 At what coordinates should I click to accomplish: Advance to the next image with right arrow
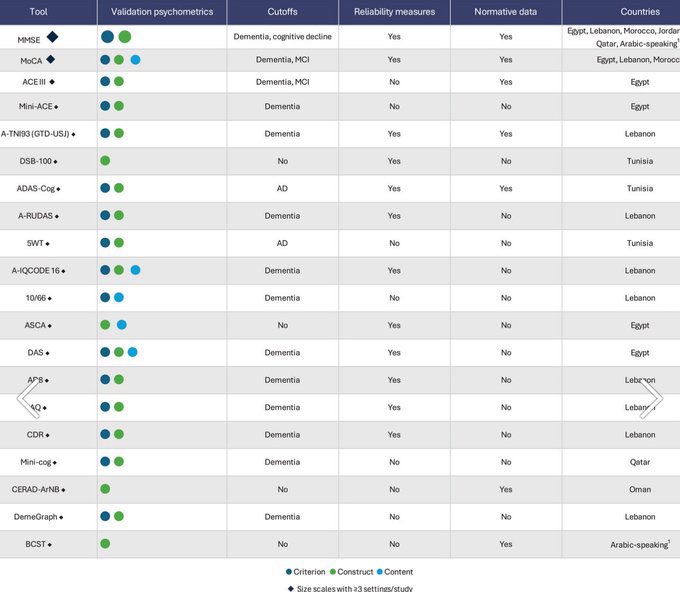(651, 399)
